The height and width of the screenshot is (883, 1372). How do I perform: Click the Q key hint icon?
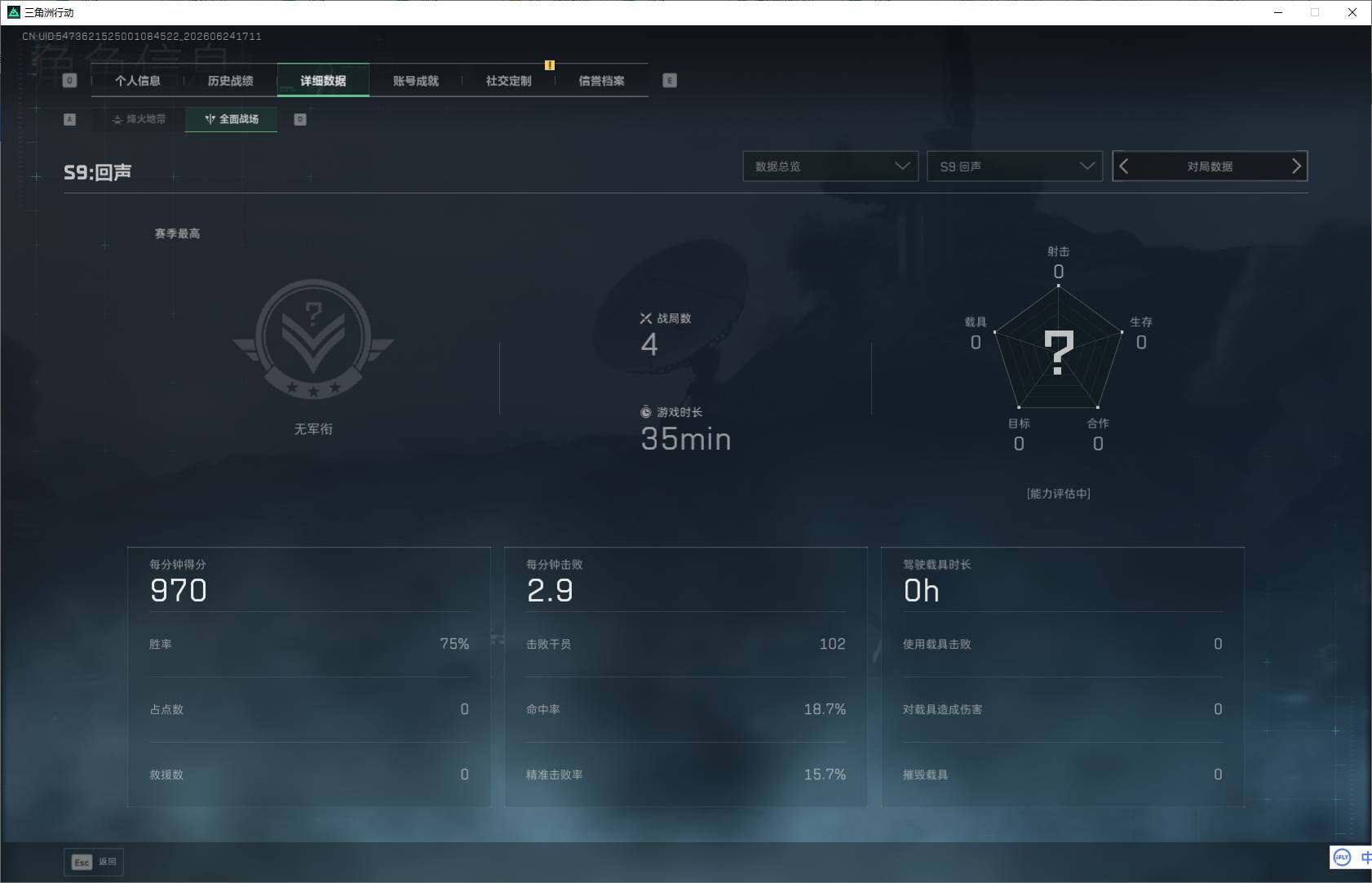pos(69,81)
